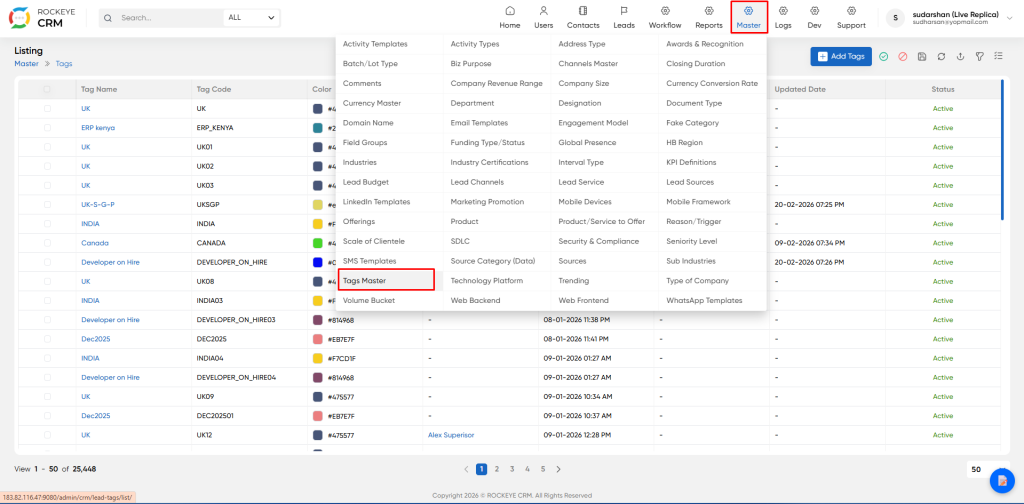
Task: Open the column list settings icon
Action: point(999,57)
